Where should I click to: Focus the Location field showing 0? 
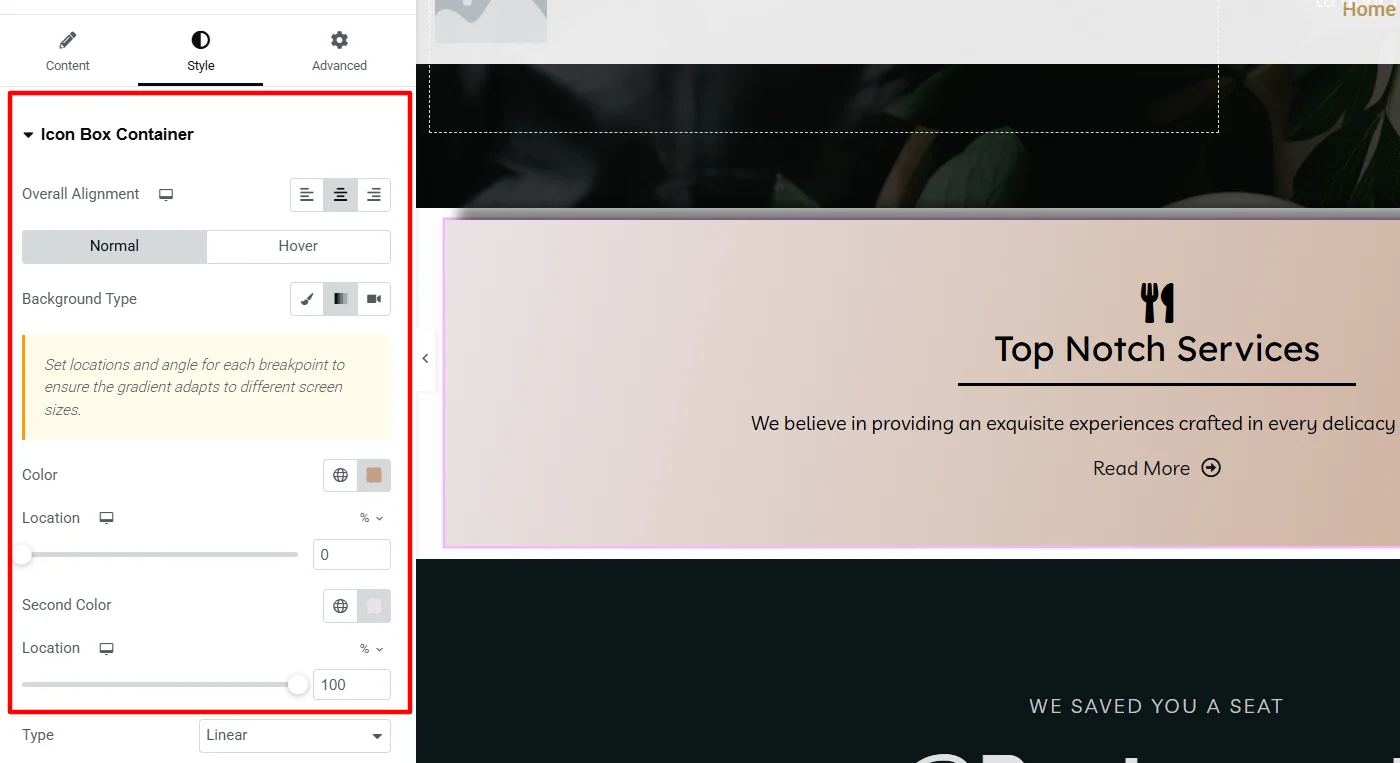pyautogui.click(x=352, y=555)
